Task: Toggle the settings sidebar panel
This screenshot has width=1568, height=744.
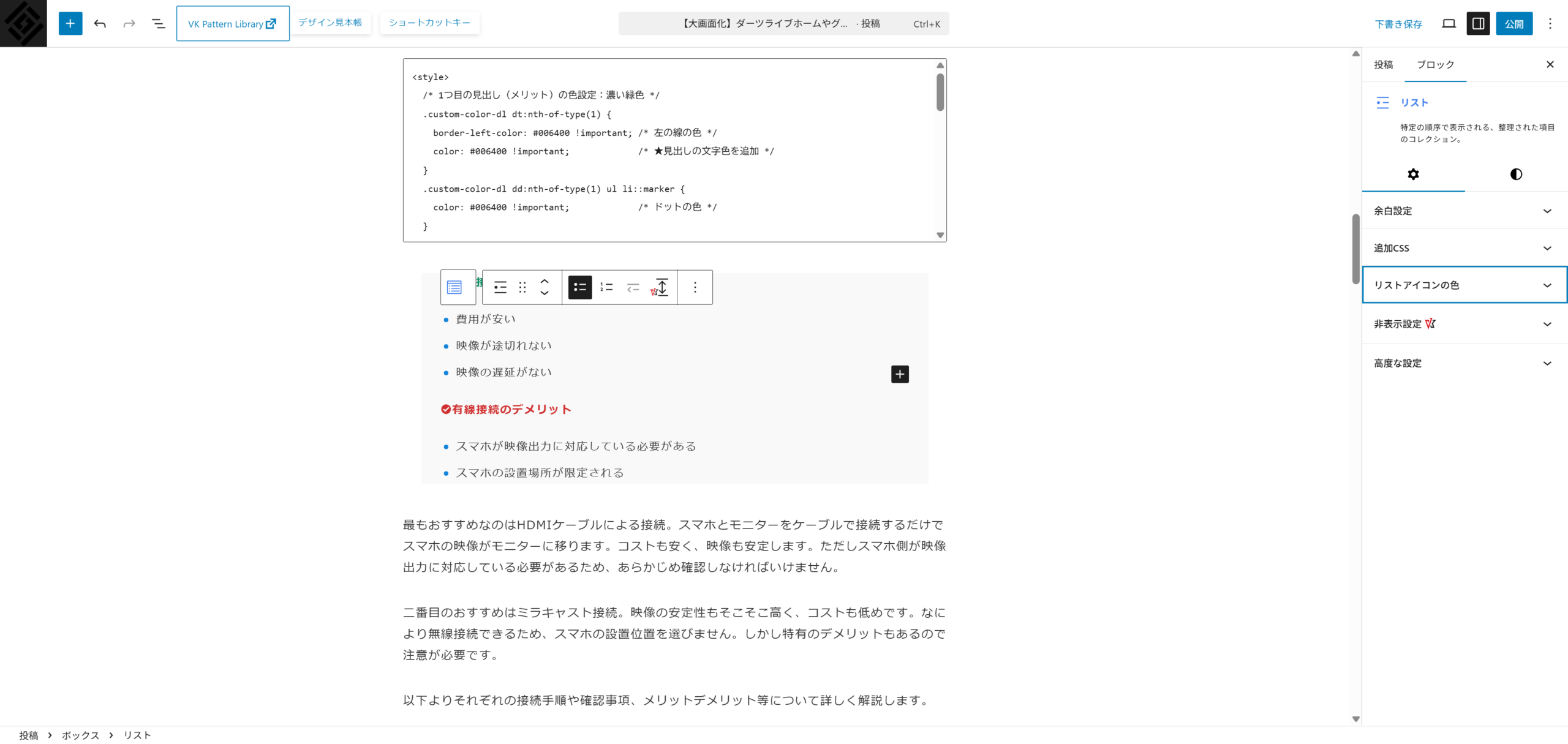Action: pyautogui.click(x=1478, y=23)
